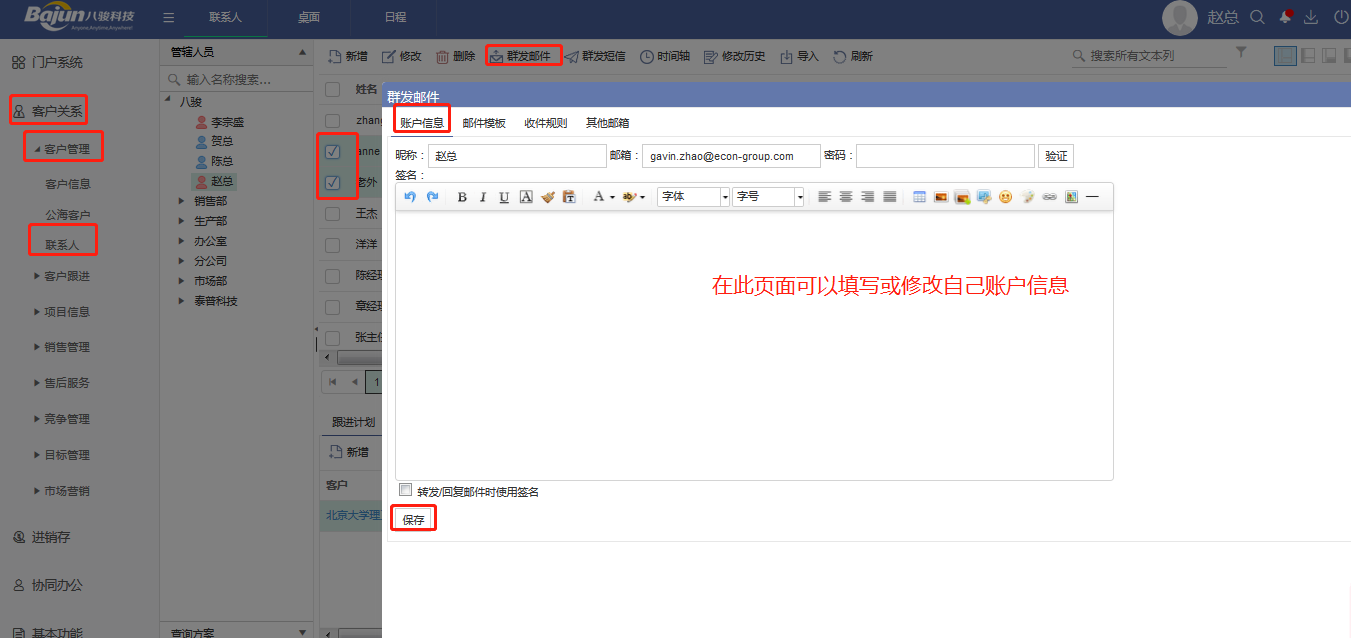Open the 字体 font family dropdown
This screenshot has height=638, width=1351.
pos(694,197)
